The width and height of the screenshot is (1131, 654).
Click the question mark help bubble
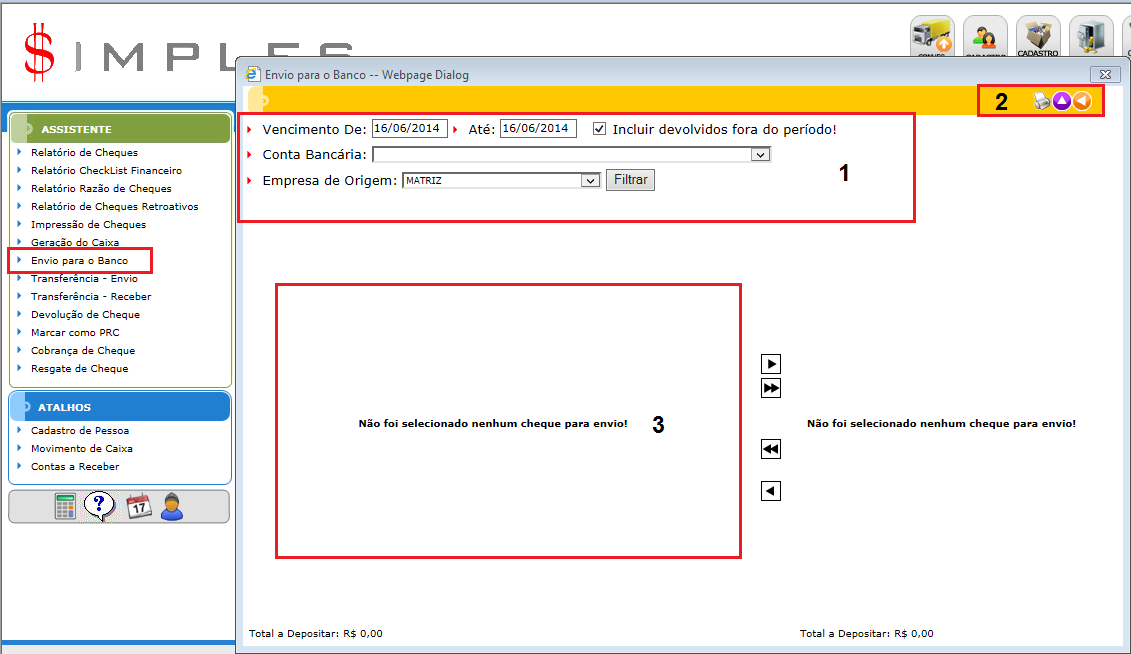(x=99, y=506)
